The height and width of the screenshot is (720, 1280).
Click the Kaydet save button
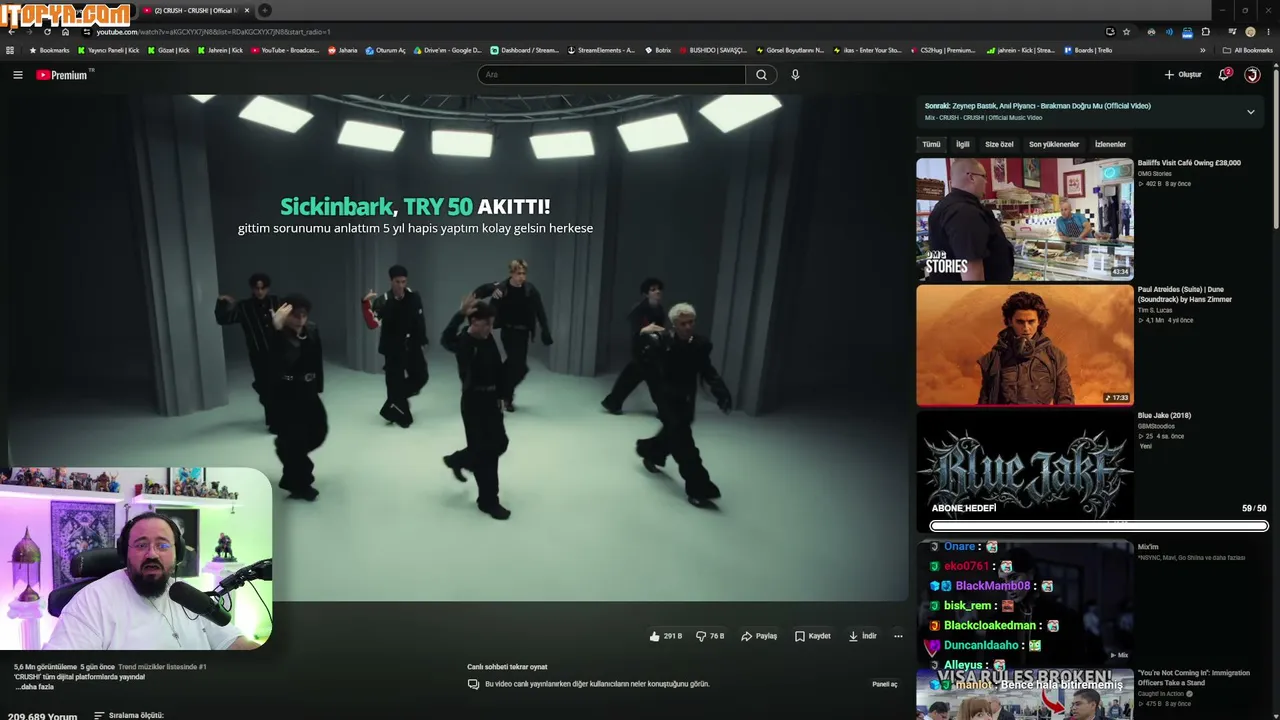[x=813, y=636]
